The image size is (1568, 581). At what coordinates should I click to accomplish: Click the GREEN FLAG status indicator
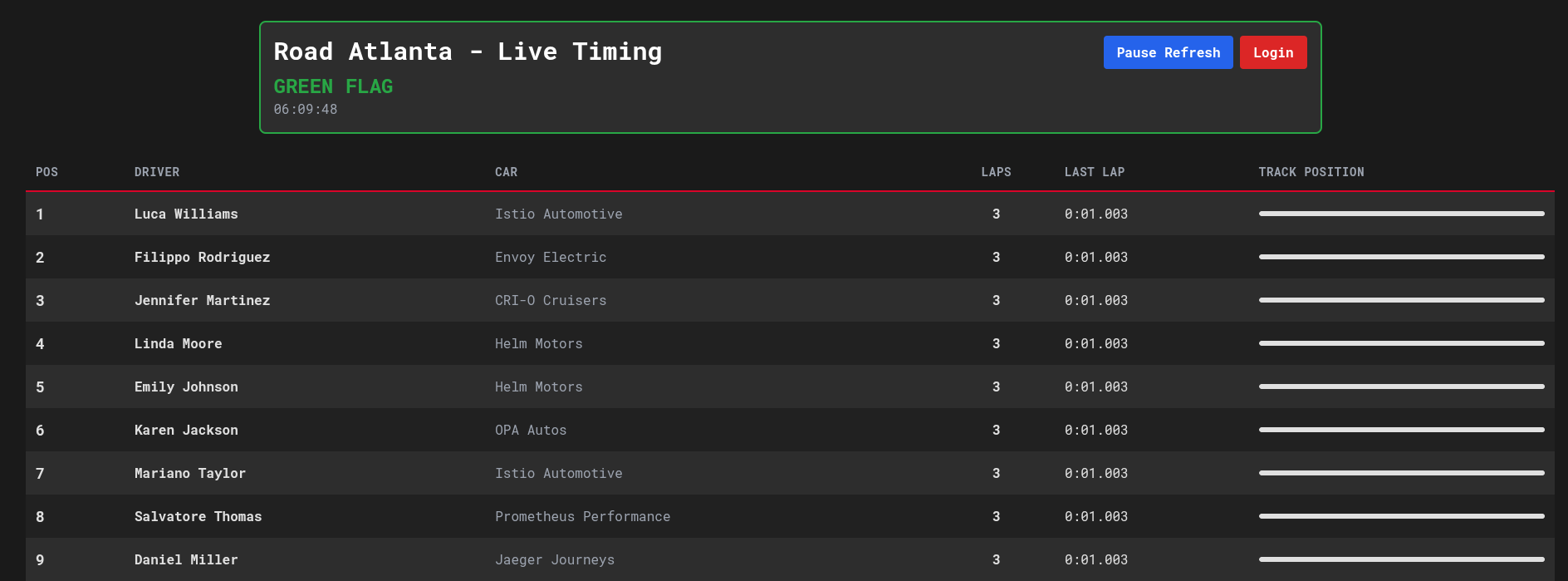click(333, 86)
